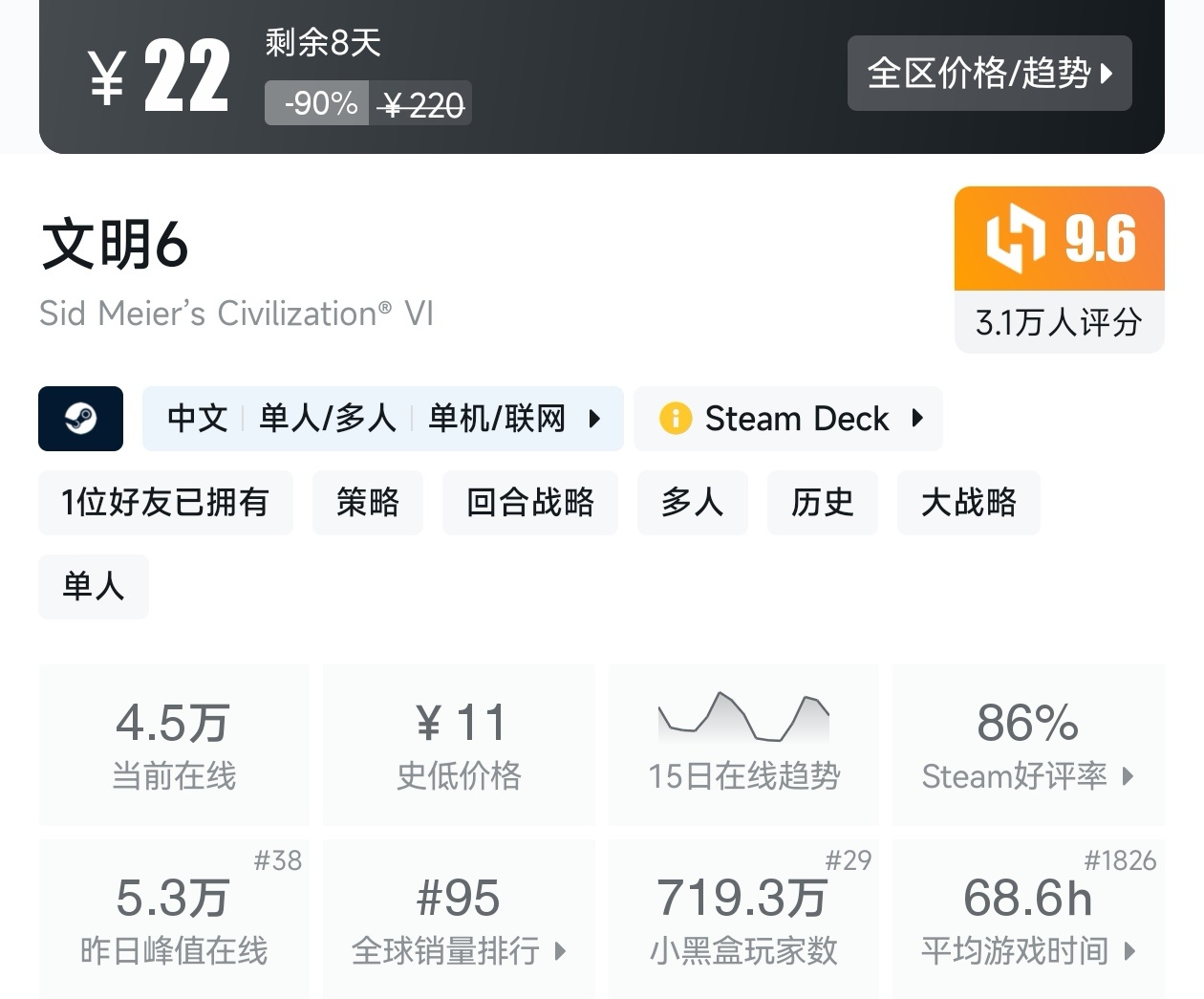Image resolution: width=1204 pixels, height=999 pixels.
Task: Tap the 3.1万人评分 rating count
Action: click(x=1059, y=323)
